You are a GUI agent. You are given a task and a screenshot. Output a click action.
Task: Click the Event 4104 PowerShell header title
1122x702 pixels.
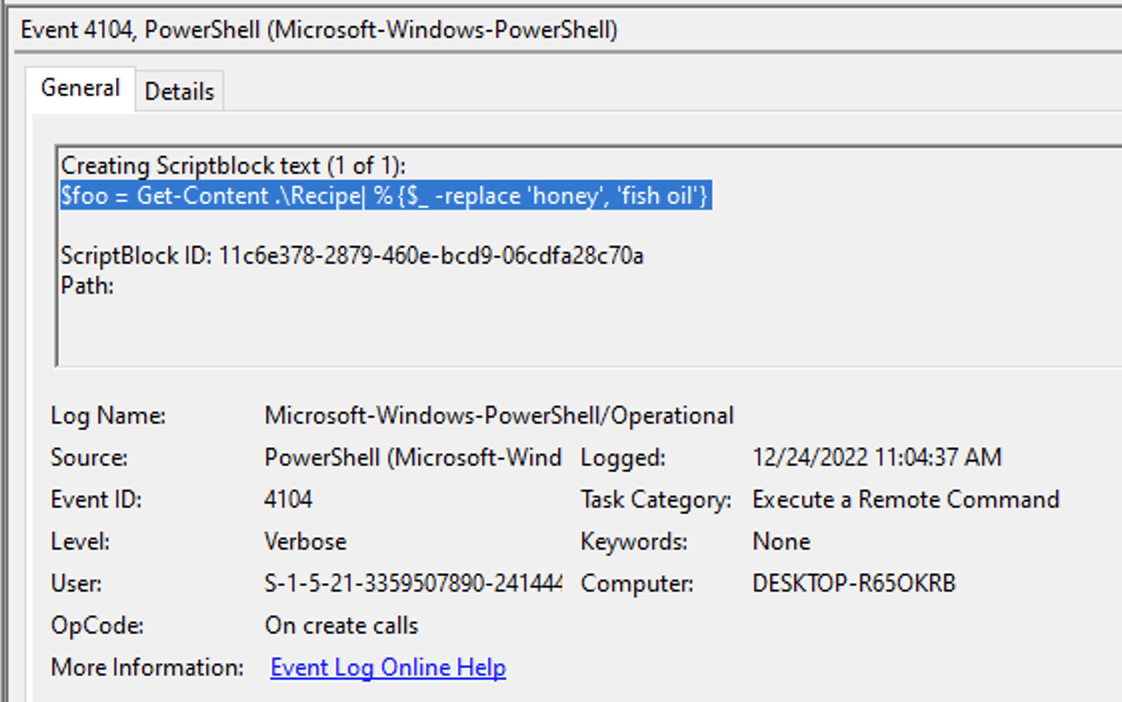[319, 30]
